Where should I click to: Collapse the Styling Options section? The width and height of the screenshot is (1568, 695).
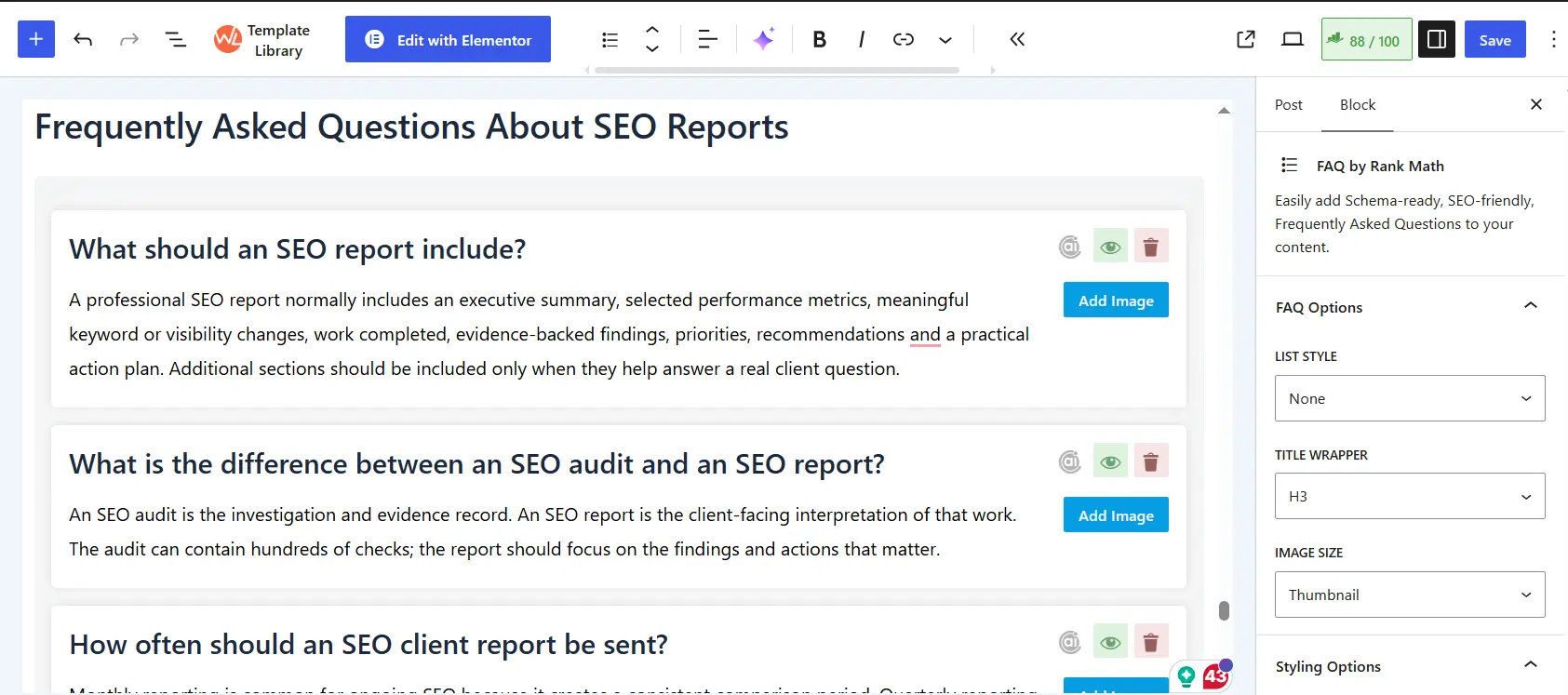click(1411, 666)
